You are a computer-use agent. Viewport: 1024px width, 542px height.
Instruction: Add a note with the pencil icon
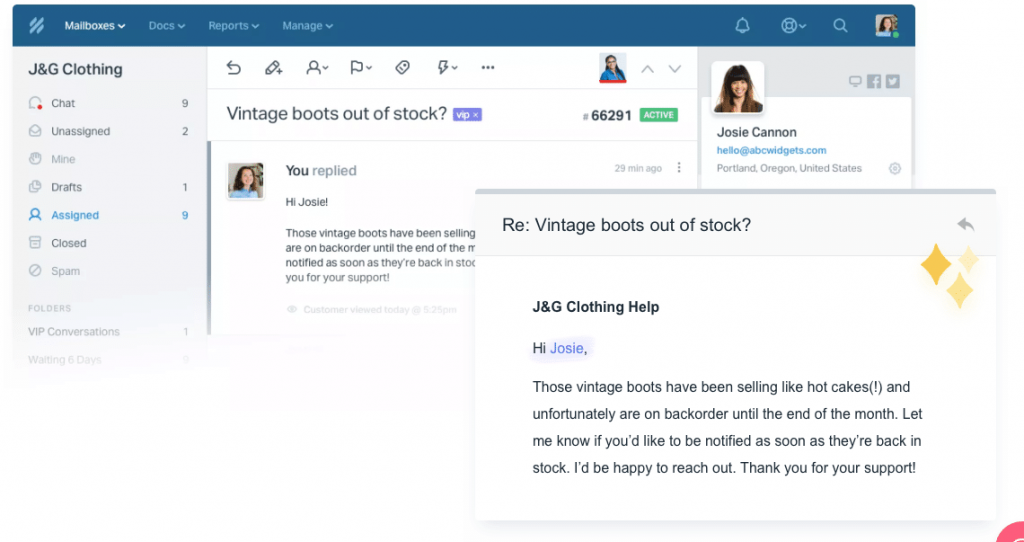pyautogui.click(x=273, y=67)
